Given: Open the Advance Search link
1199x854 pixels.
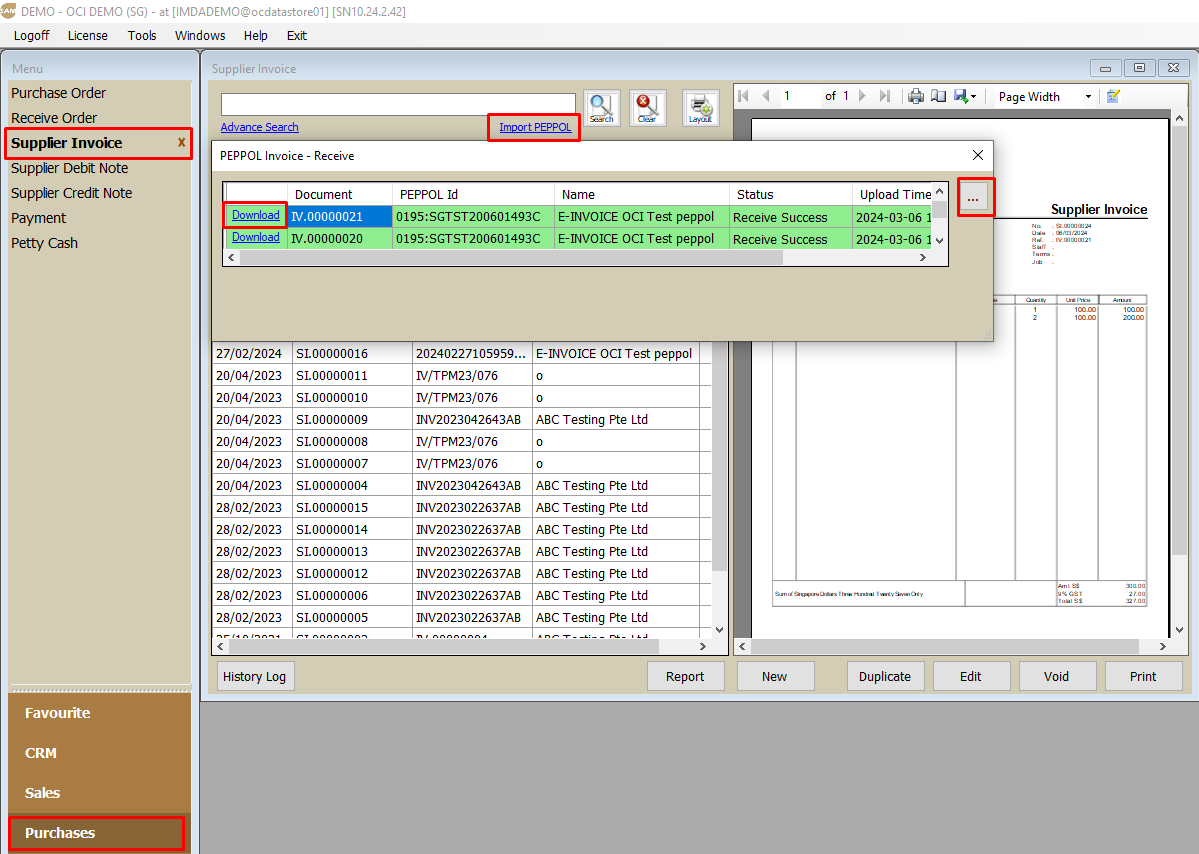Looking at the screenshot, I should tap(259, 127).
